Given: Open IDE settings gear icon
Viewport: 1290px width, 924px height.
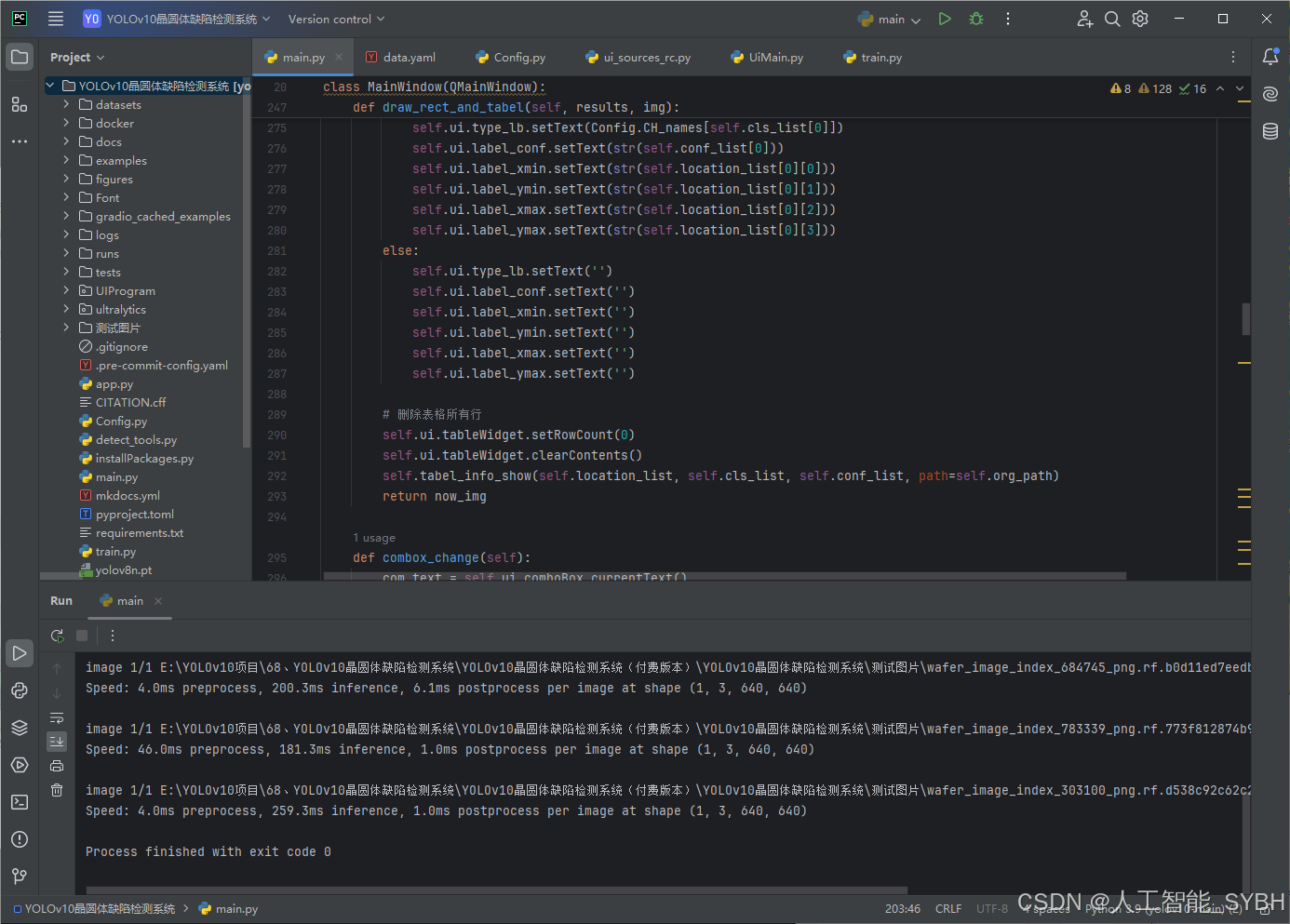Looking at the screenshot, I should (x=1140, y=19).
